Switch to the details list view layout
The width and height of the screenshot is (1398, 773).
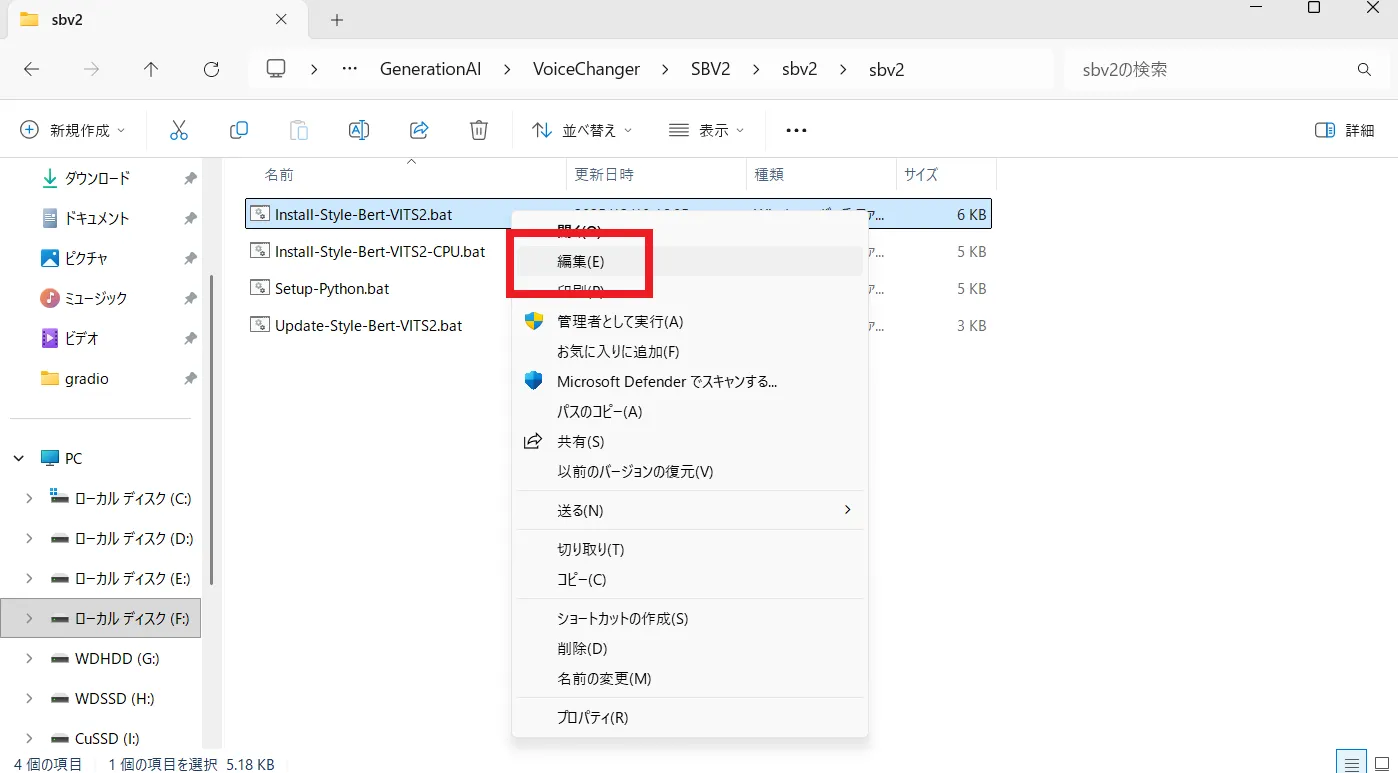coord(1352,763)
